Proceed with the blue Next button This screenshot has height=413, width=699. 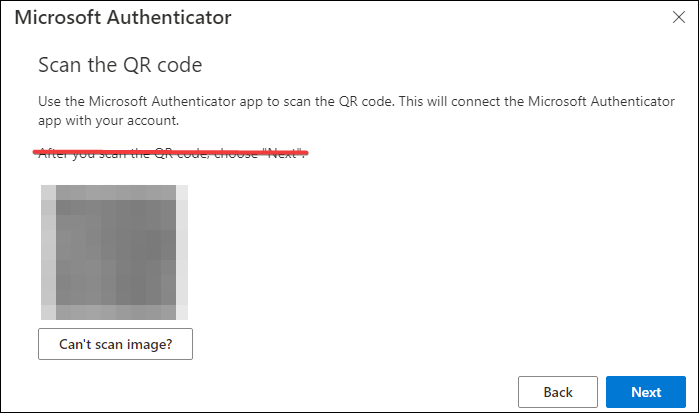coord(646,392)
